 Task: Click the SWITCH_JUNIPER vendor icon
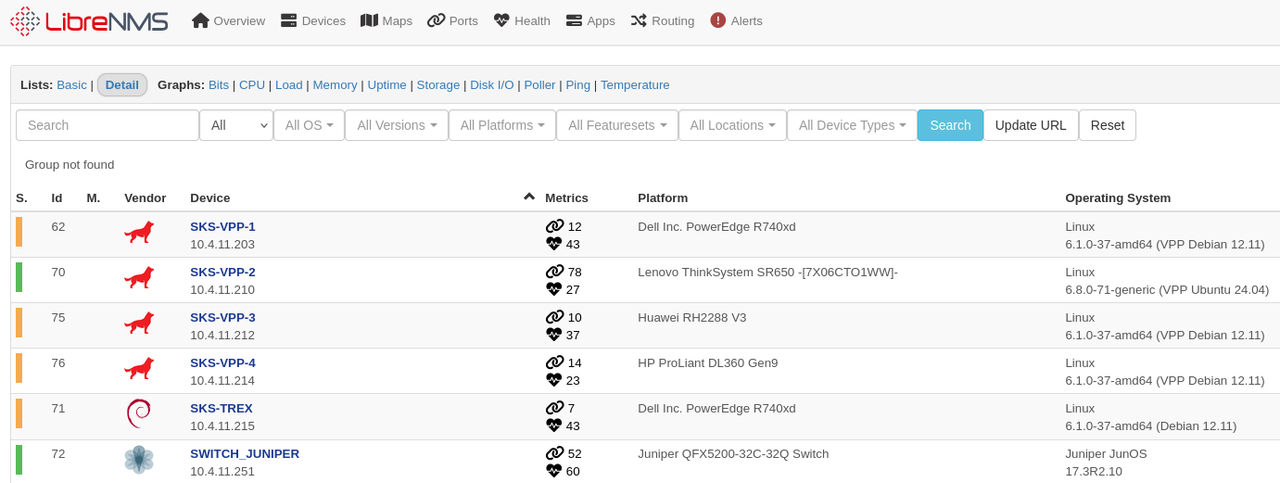139,460
